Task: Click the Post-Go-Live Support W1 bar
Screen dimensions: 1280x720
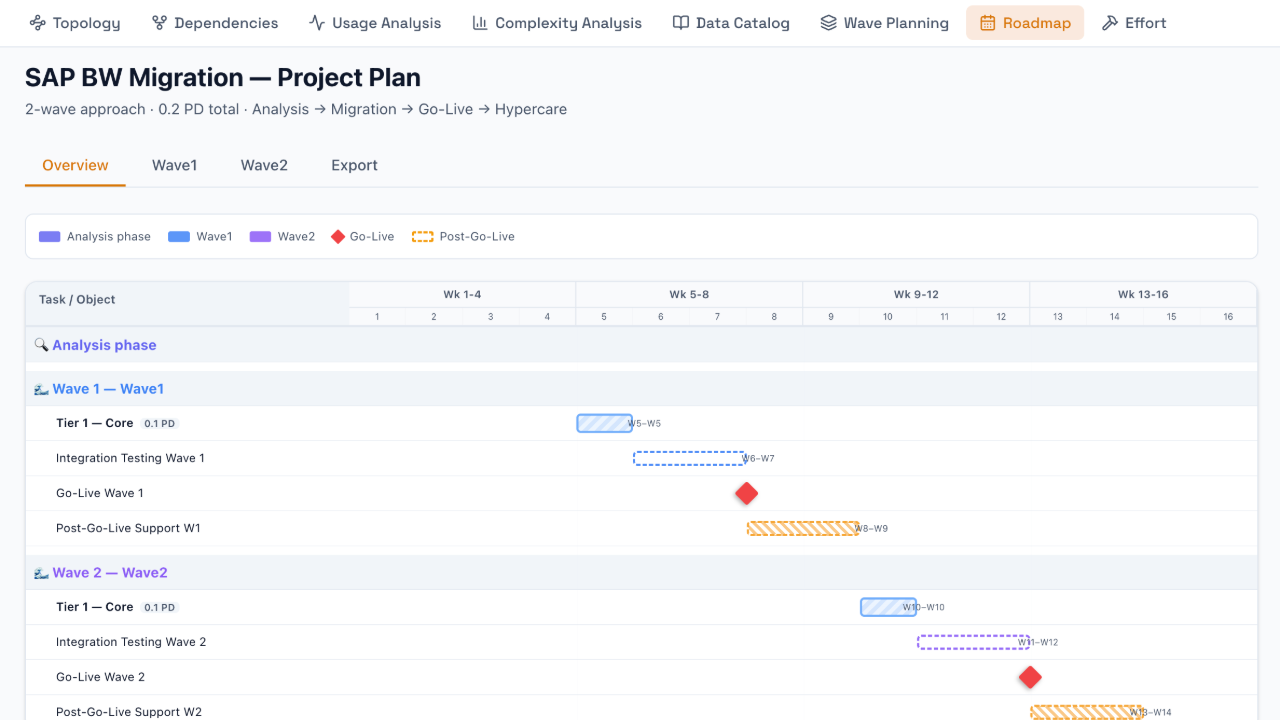Action: pyautogui.click(x=803, y=528)
